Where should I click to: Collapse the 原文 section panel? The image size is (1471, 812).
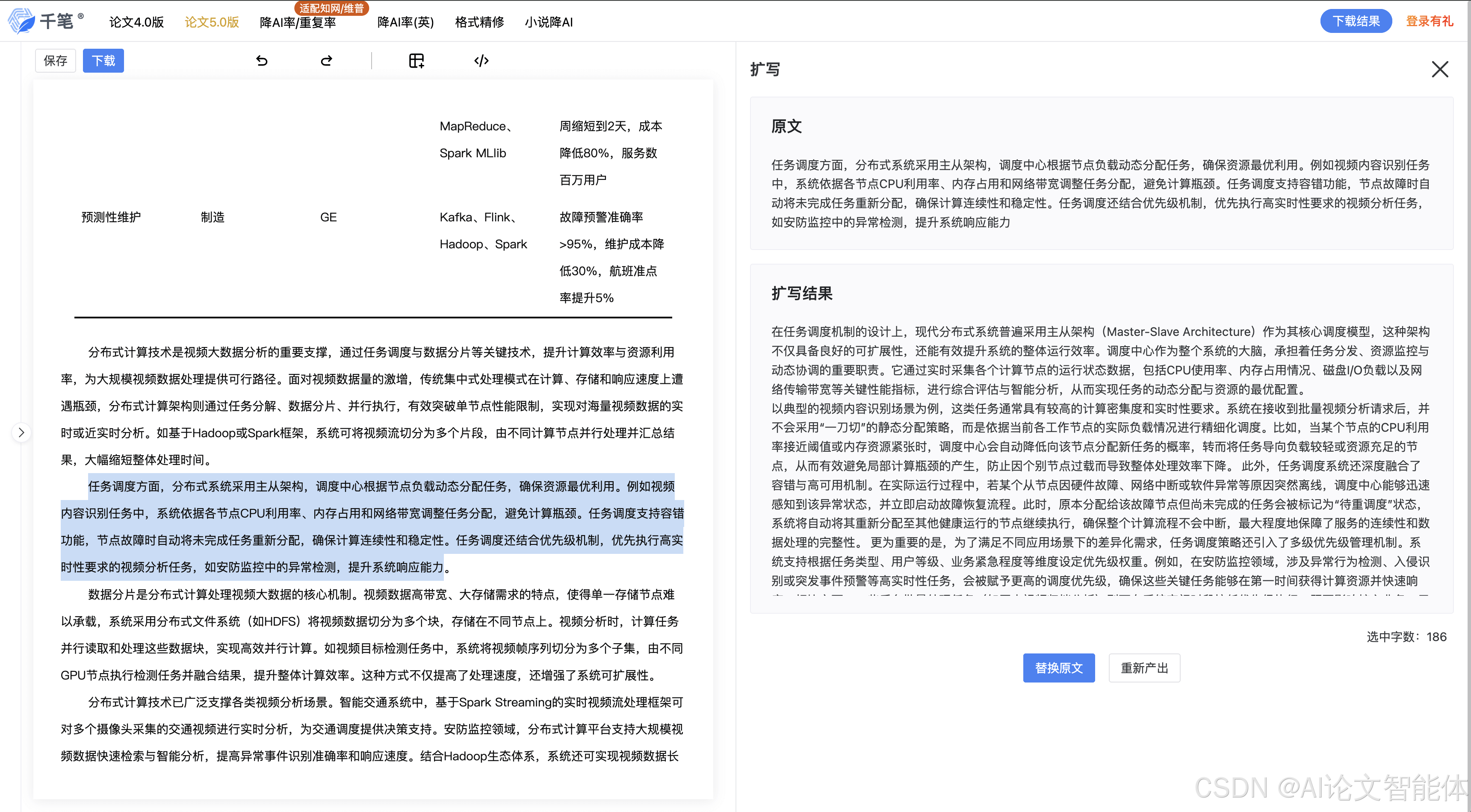[x=786, y=127]
